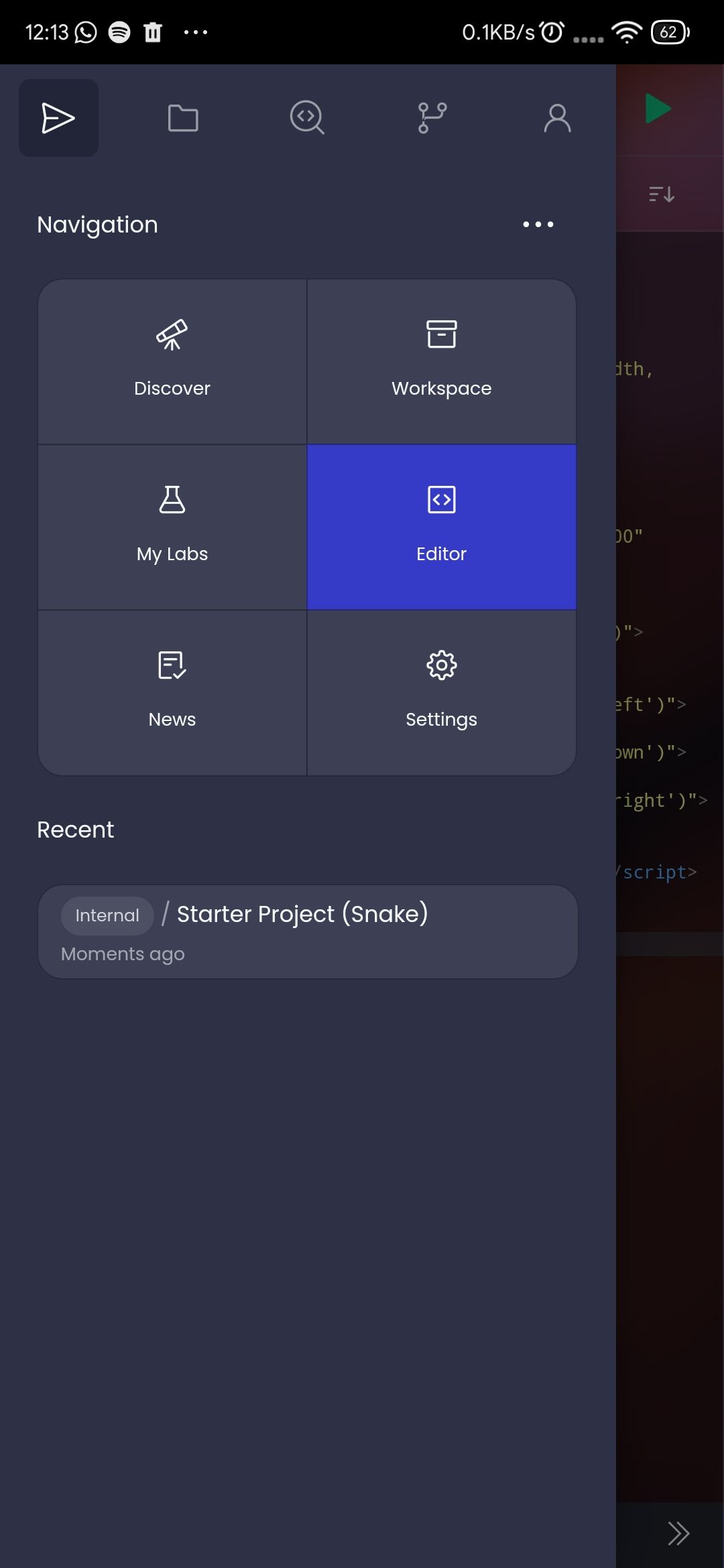
Task: Open My Labs with the flask tile
Action: pos(172,525)
